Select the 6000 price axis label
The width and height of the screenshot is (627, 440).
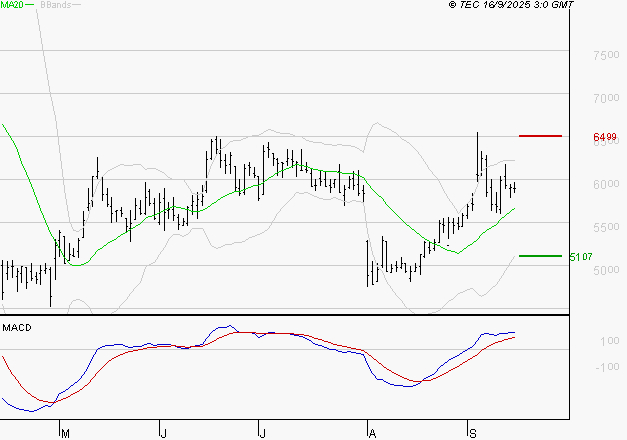click(606, 185)
